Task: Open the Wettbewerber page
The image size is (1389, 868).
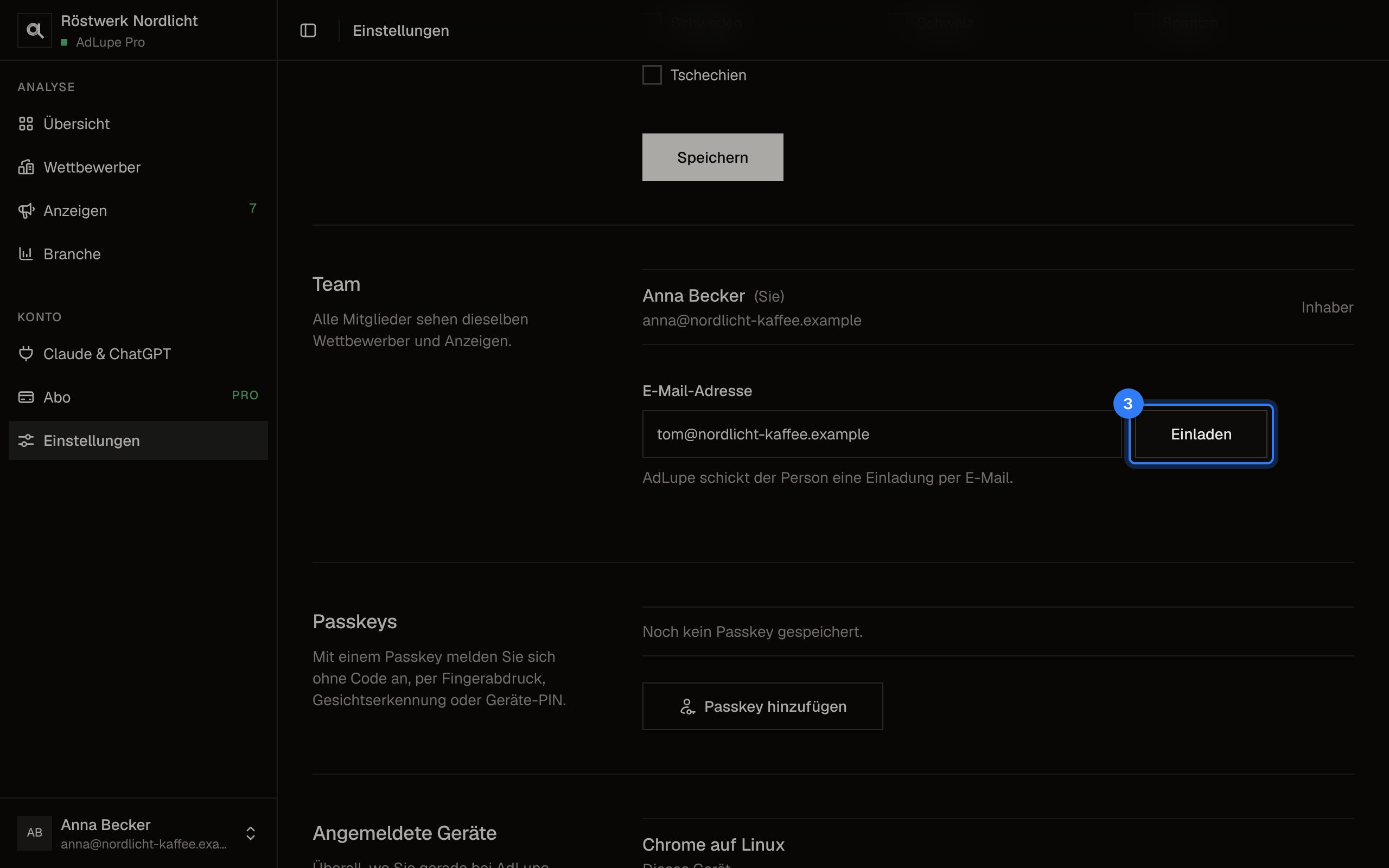Action: tap(138, 167)
